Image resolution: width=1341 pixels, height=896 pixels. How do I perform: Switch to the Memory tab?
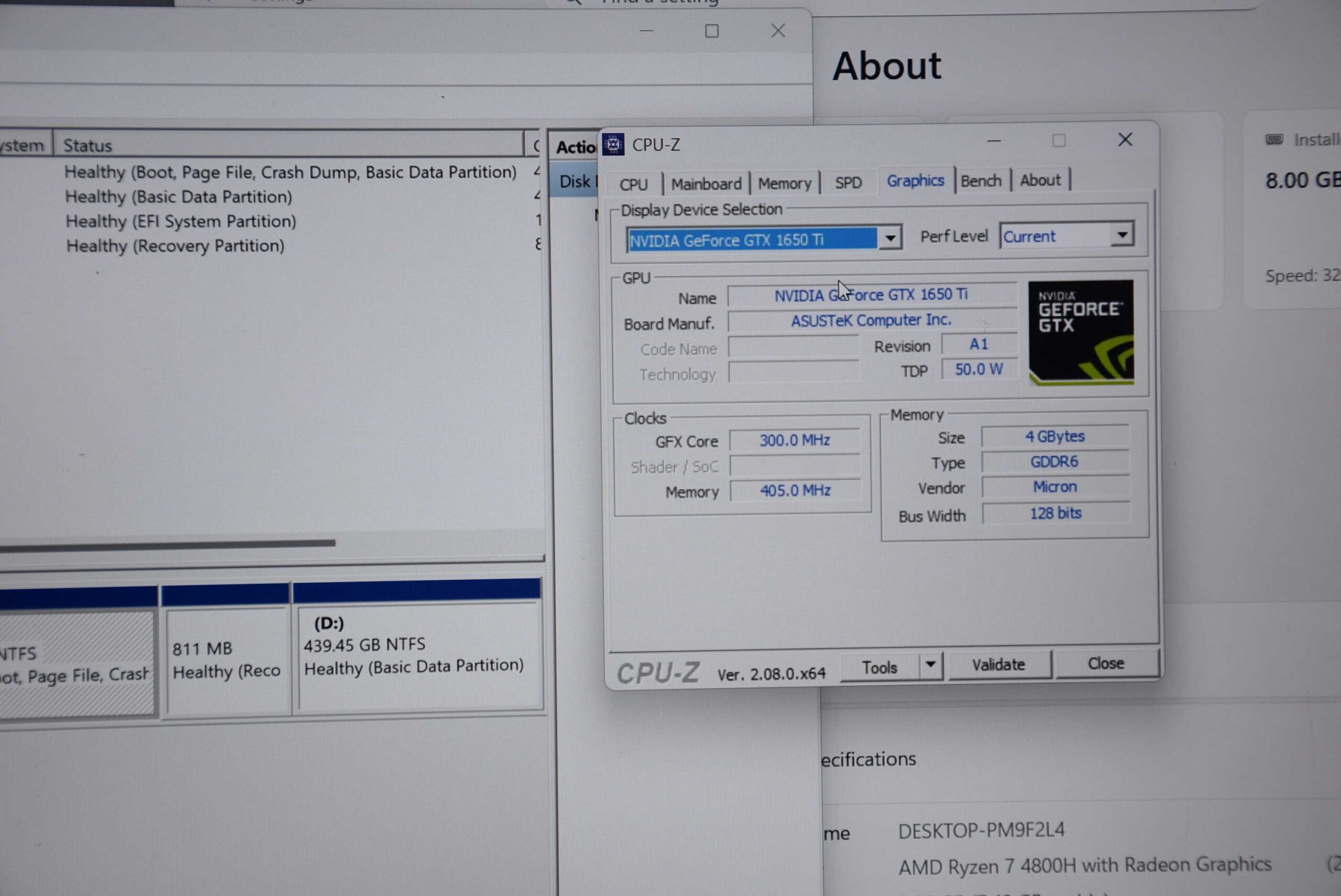[784, 183]
